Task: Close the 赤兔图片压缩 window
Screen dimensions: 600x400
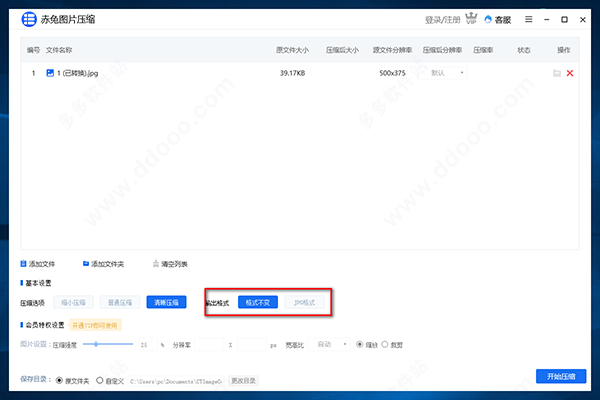Action: click(583, 20)
